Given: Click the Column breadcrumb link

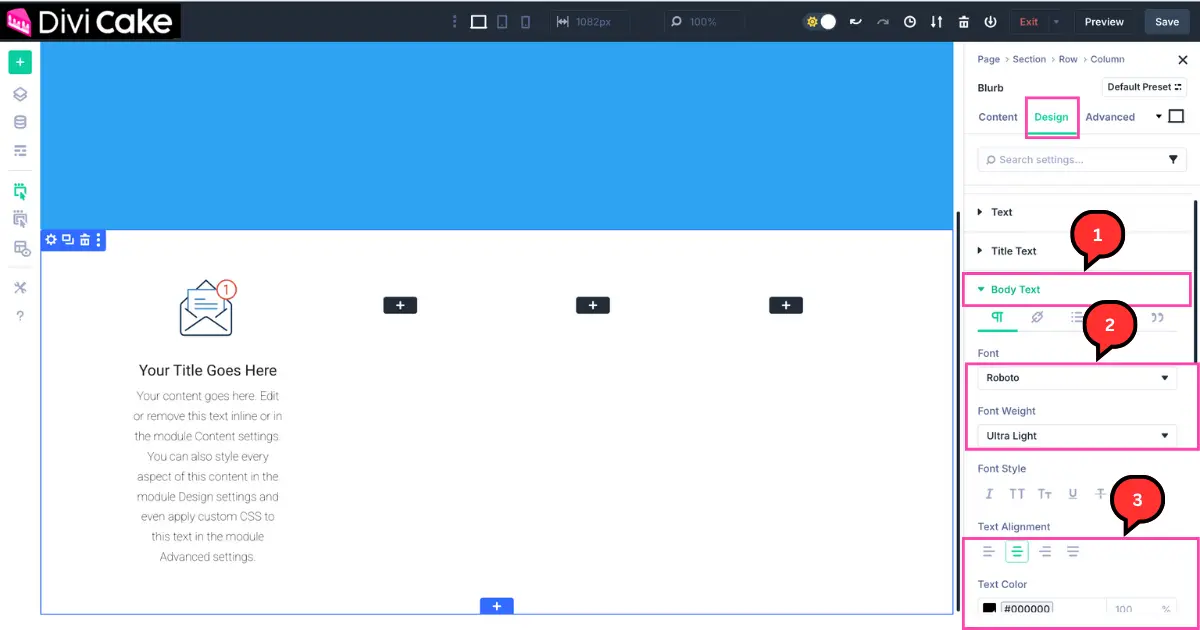Looking at the screenshot, I should coord(1107,59).
